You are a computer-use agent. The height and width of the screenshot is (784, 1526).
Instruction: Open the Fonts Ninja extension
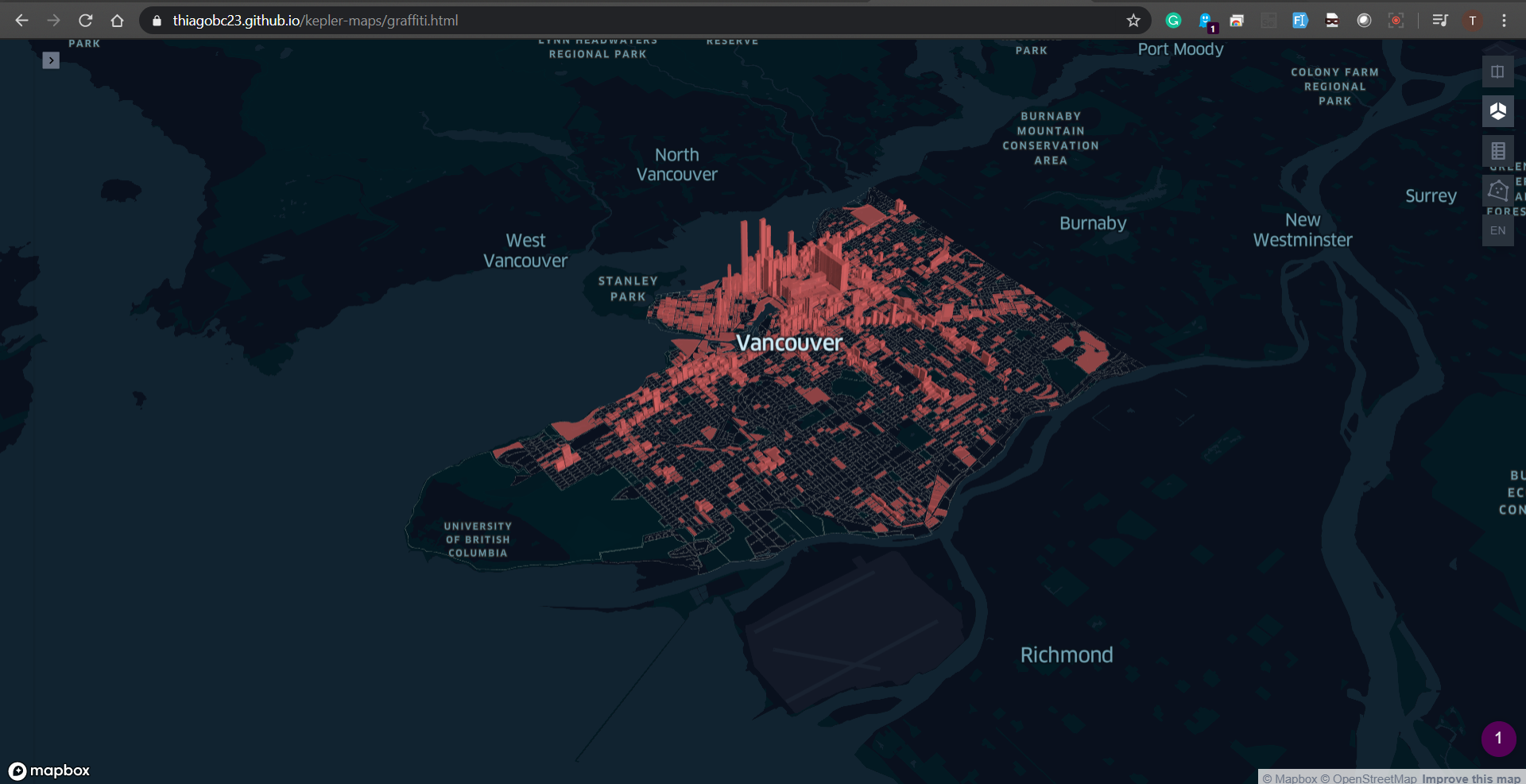1300,21
